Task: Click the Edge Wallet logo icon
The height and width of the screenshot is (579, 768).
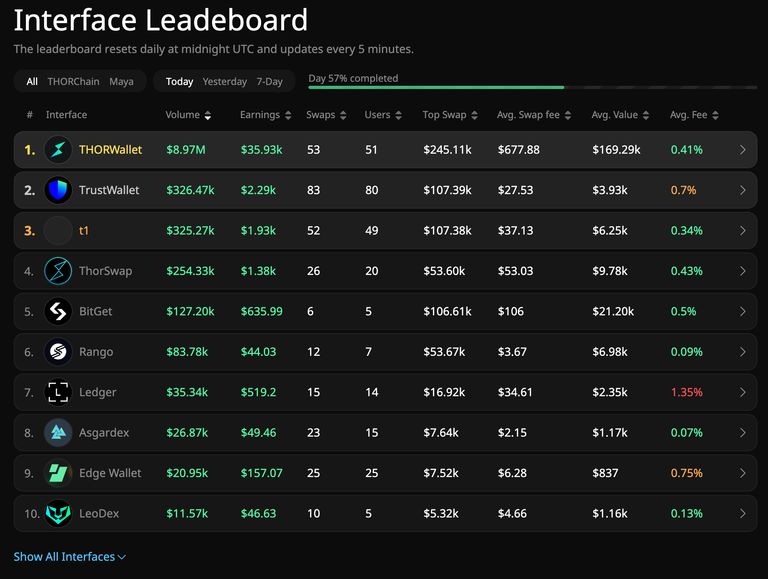Action: pos(58,473)
